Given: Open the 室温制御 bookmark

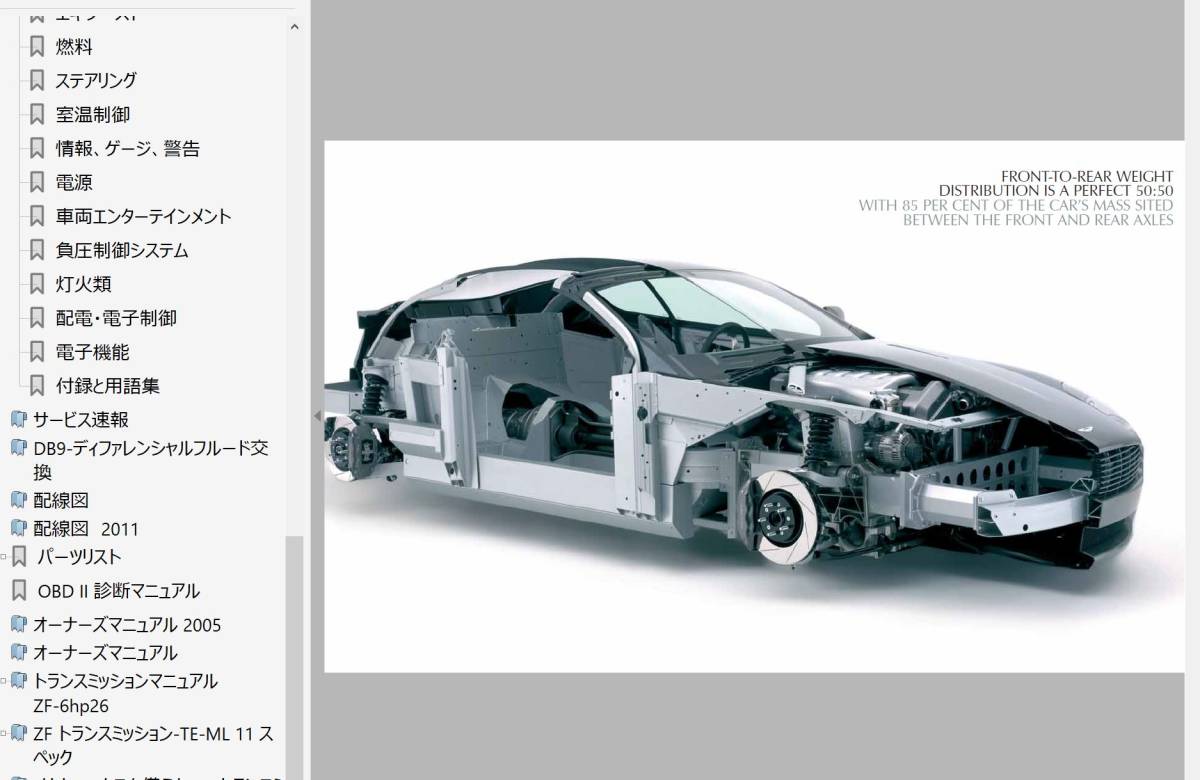Looking at the screenshot, I should [93, 114].
